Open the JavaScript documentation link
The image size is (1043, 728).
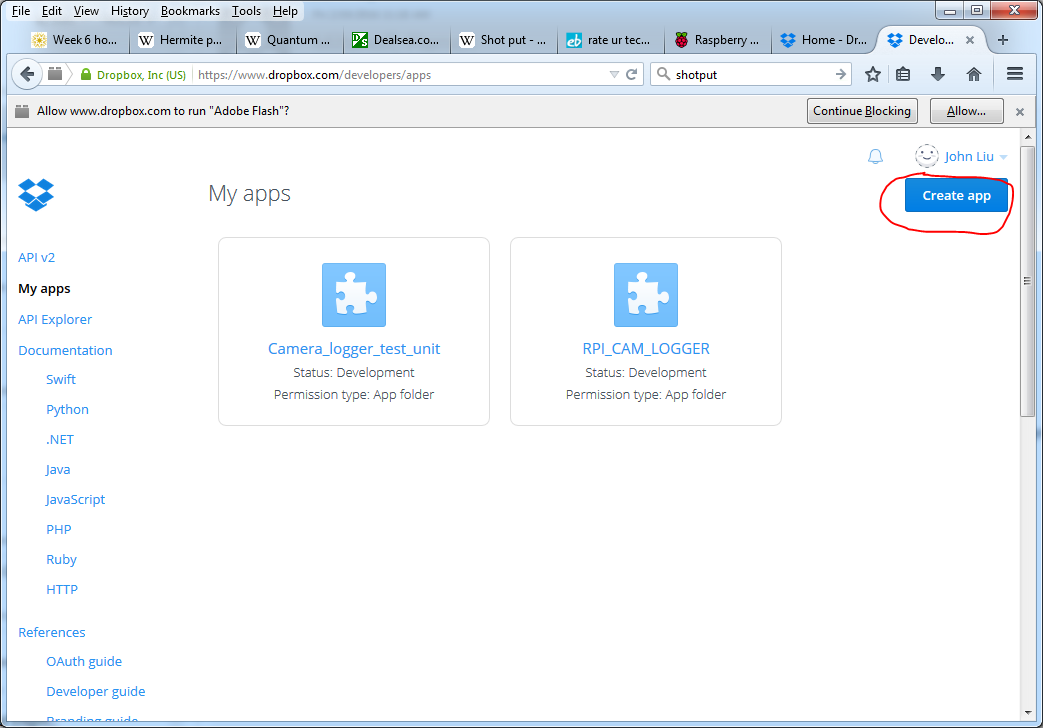coord(75,500)
